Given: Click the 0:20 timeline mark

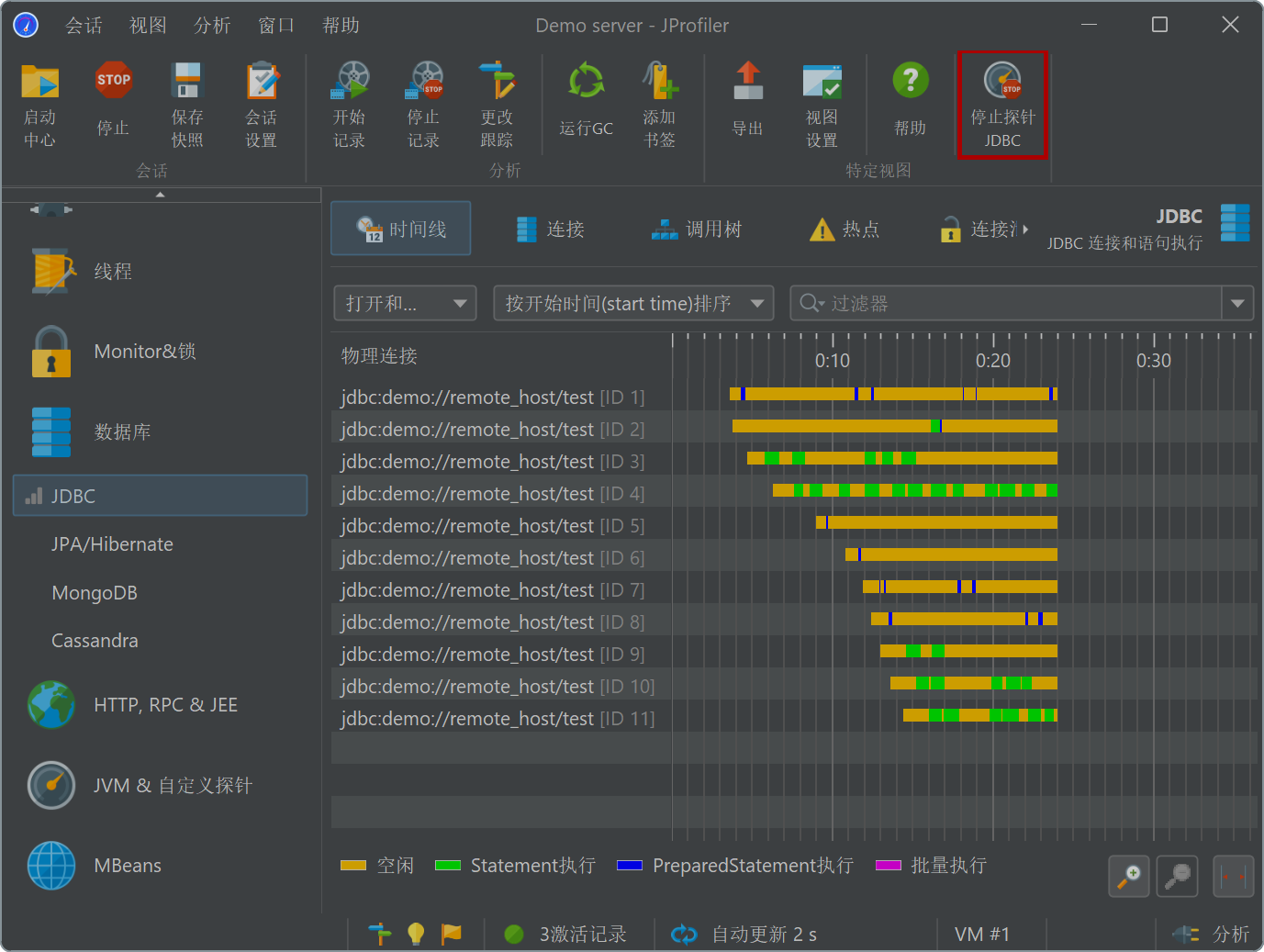Looking at the screenshot, I should [993, 361].
